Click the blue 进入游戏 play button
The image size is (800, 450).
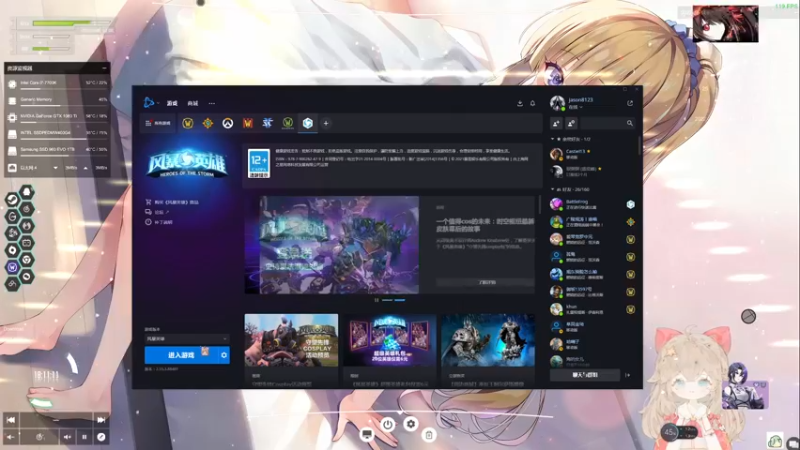181,355
